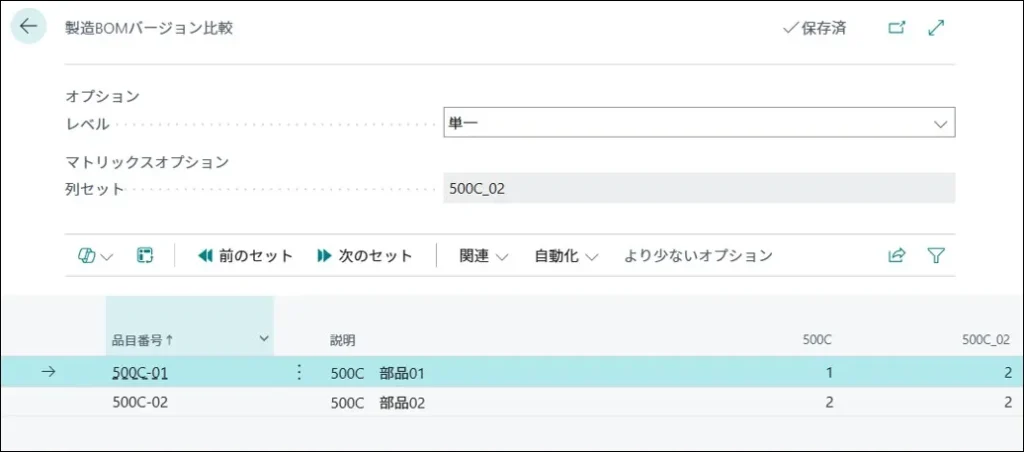The image size is (1024, 452).
Task: Click より少ないオプション
Action: coord(698,256)
